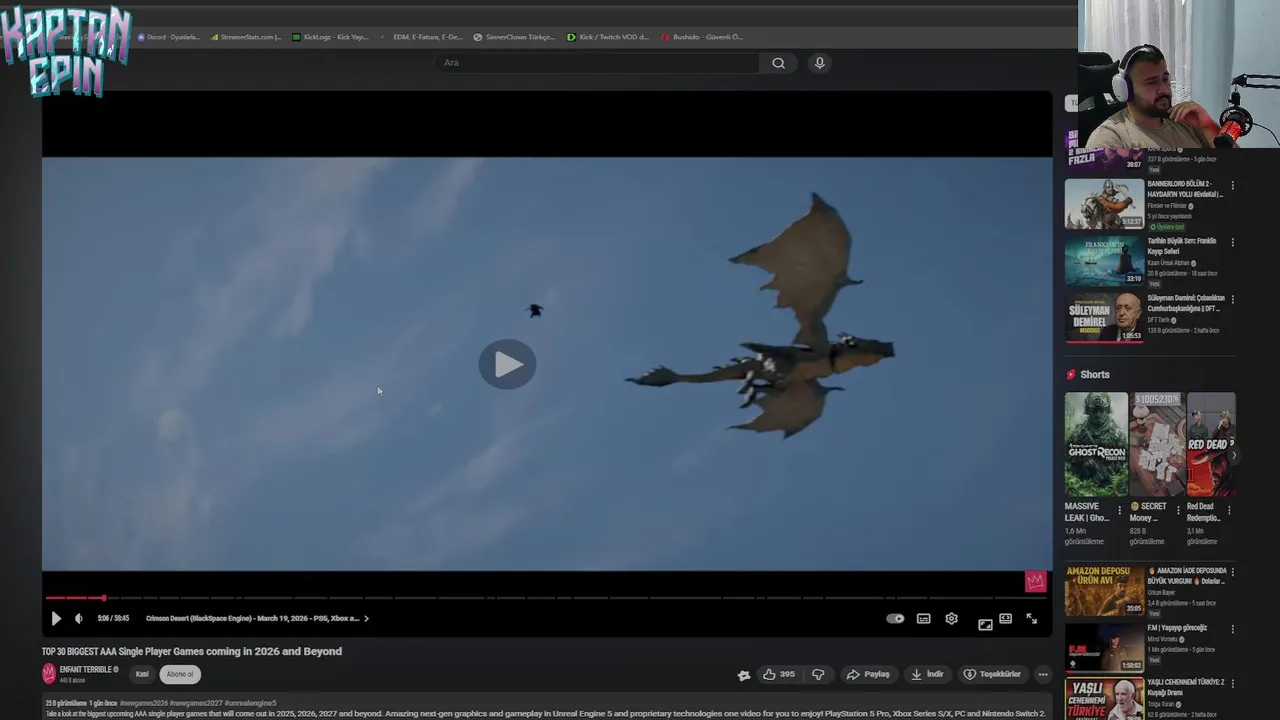Open ENFANT TERRIBLE channel avatar
This screenshot has width=1280, height=720.
49,674
